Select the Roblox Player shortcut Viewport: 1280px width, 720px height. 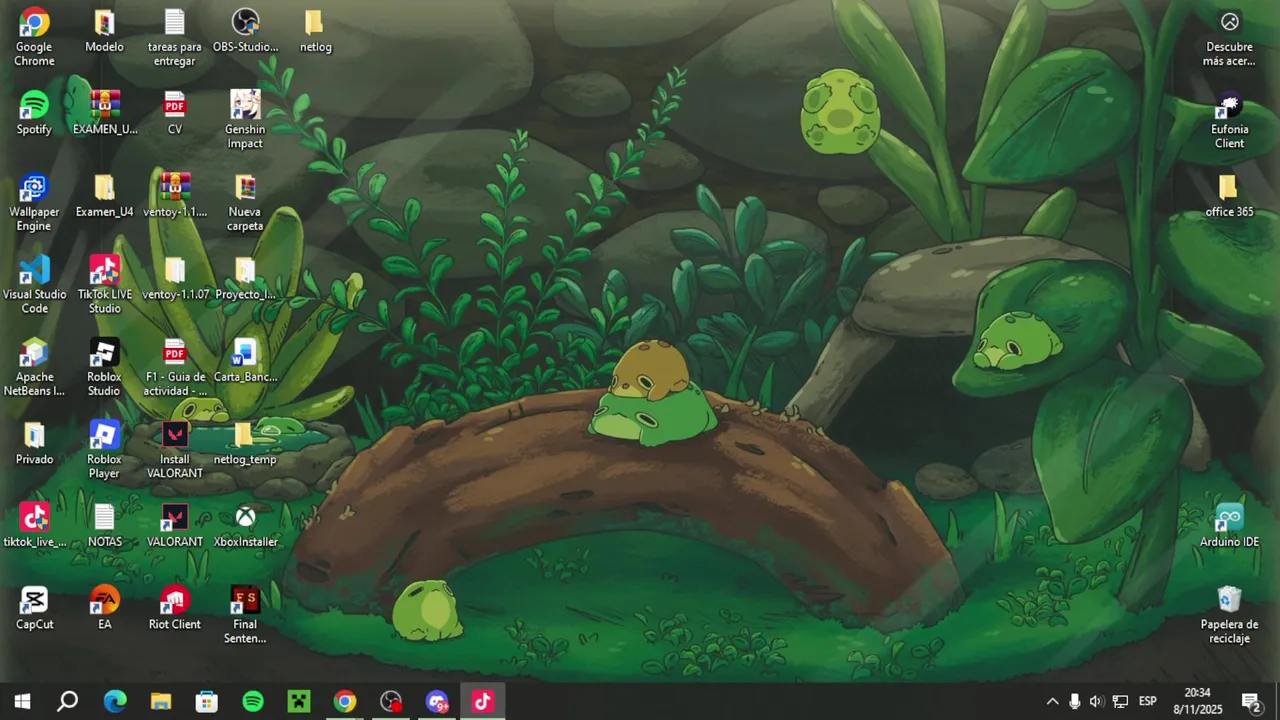click(104, 450)
